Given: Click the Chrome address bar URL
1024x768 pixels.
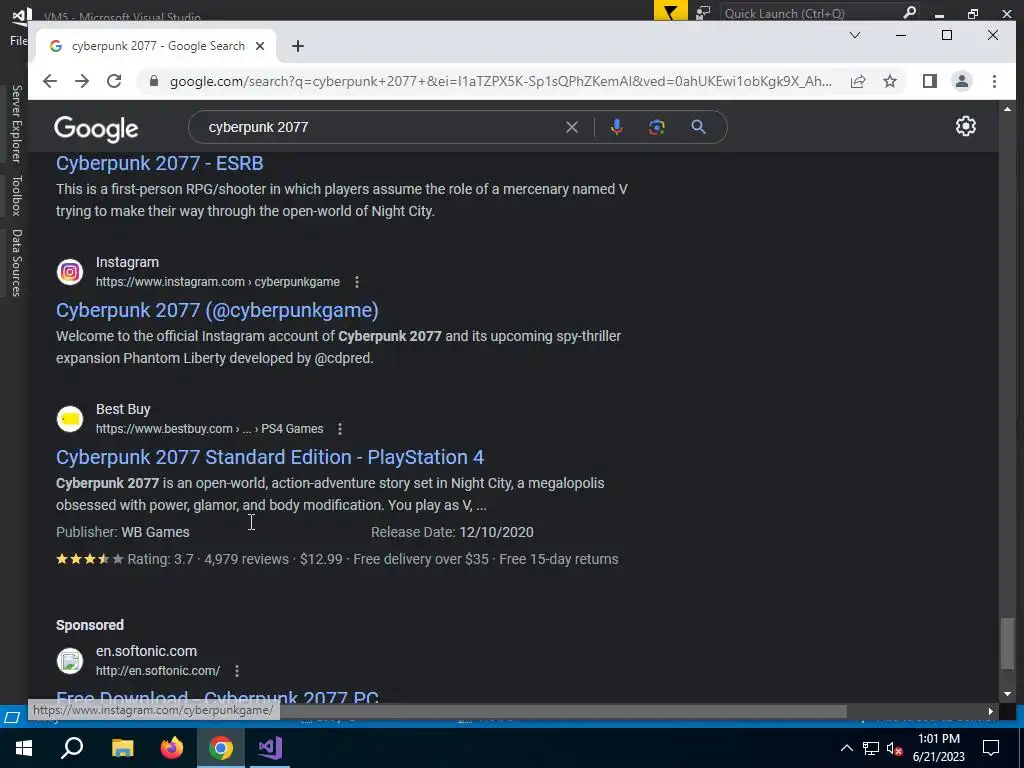Looking at the screenshot, I should tap(500, 81).
